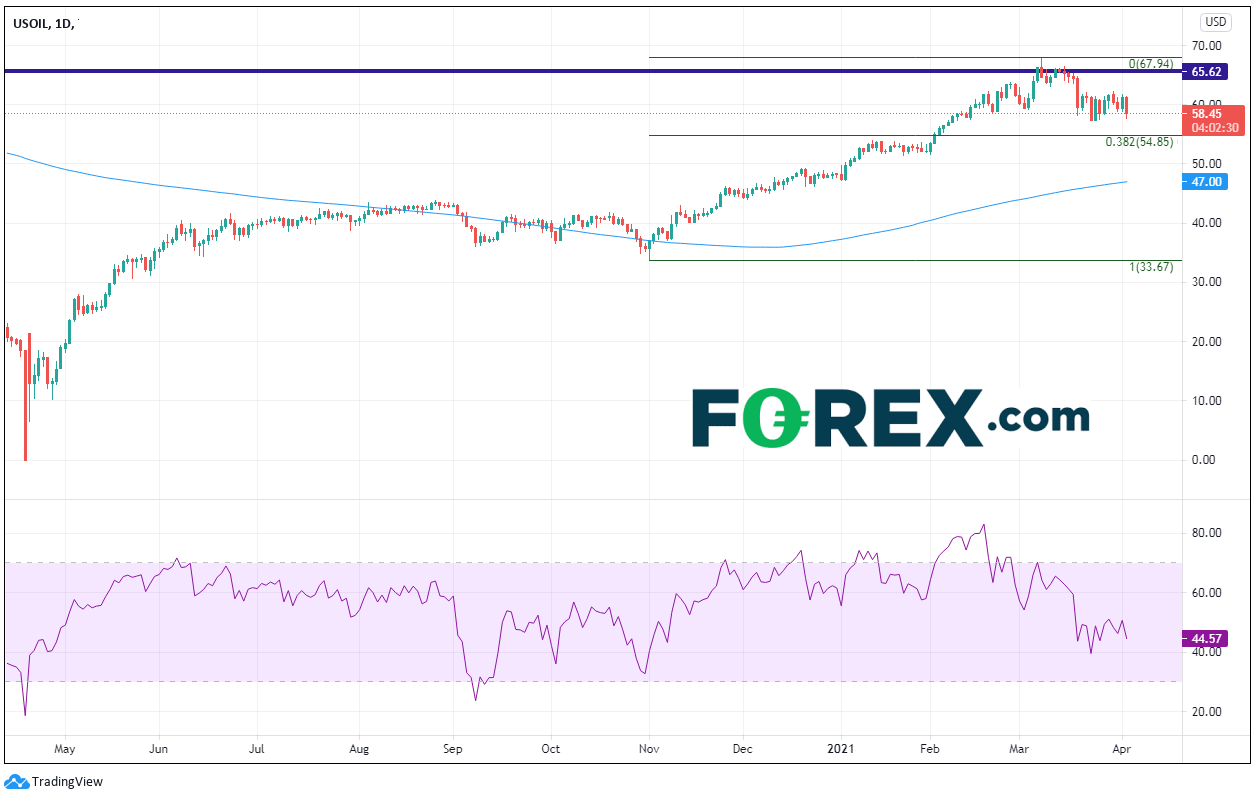The height and width of the screenshot is (800, 1257).
Task: Click the 2021 year label on time axis
Action: tap(841, 747)
